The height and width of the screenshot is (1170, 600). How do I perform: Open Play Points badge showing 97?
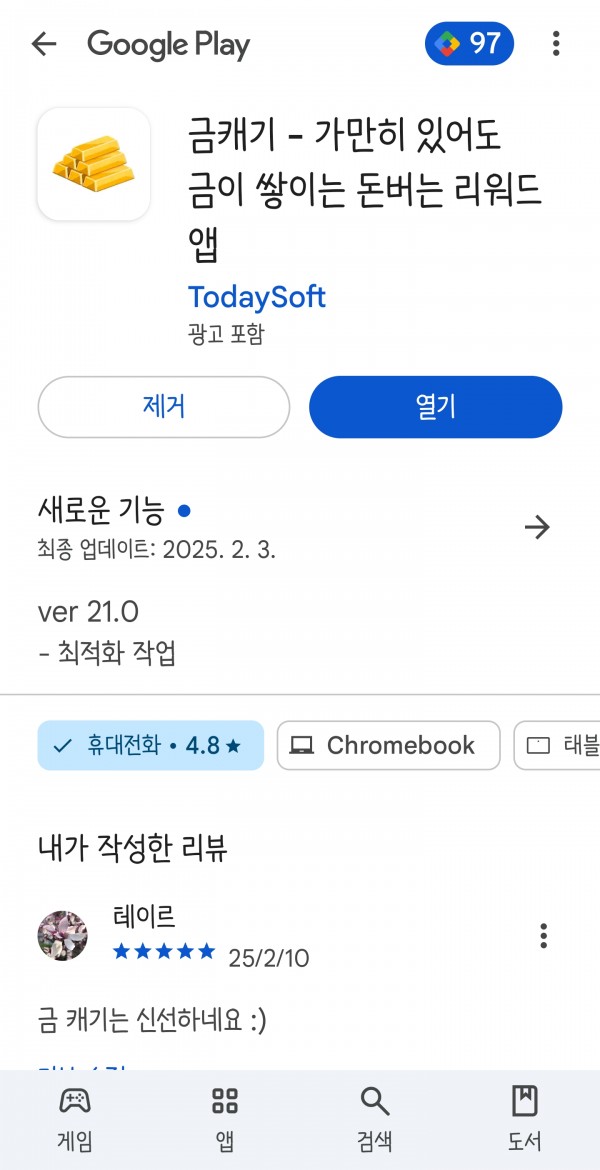[x=469, y=44]
